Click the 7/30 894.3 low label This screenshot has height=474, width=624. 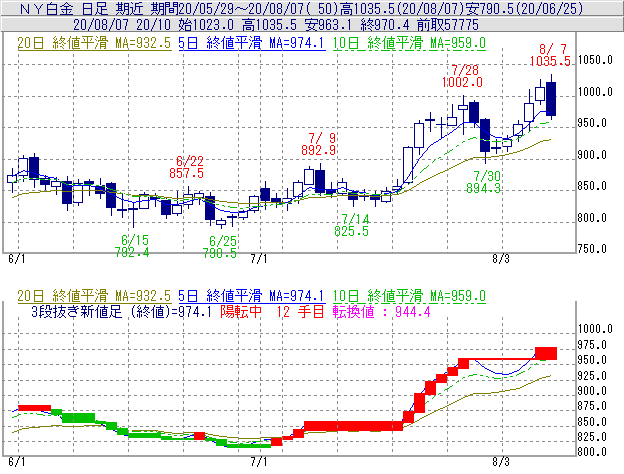click(x=484, y=182)
